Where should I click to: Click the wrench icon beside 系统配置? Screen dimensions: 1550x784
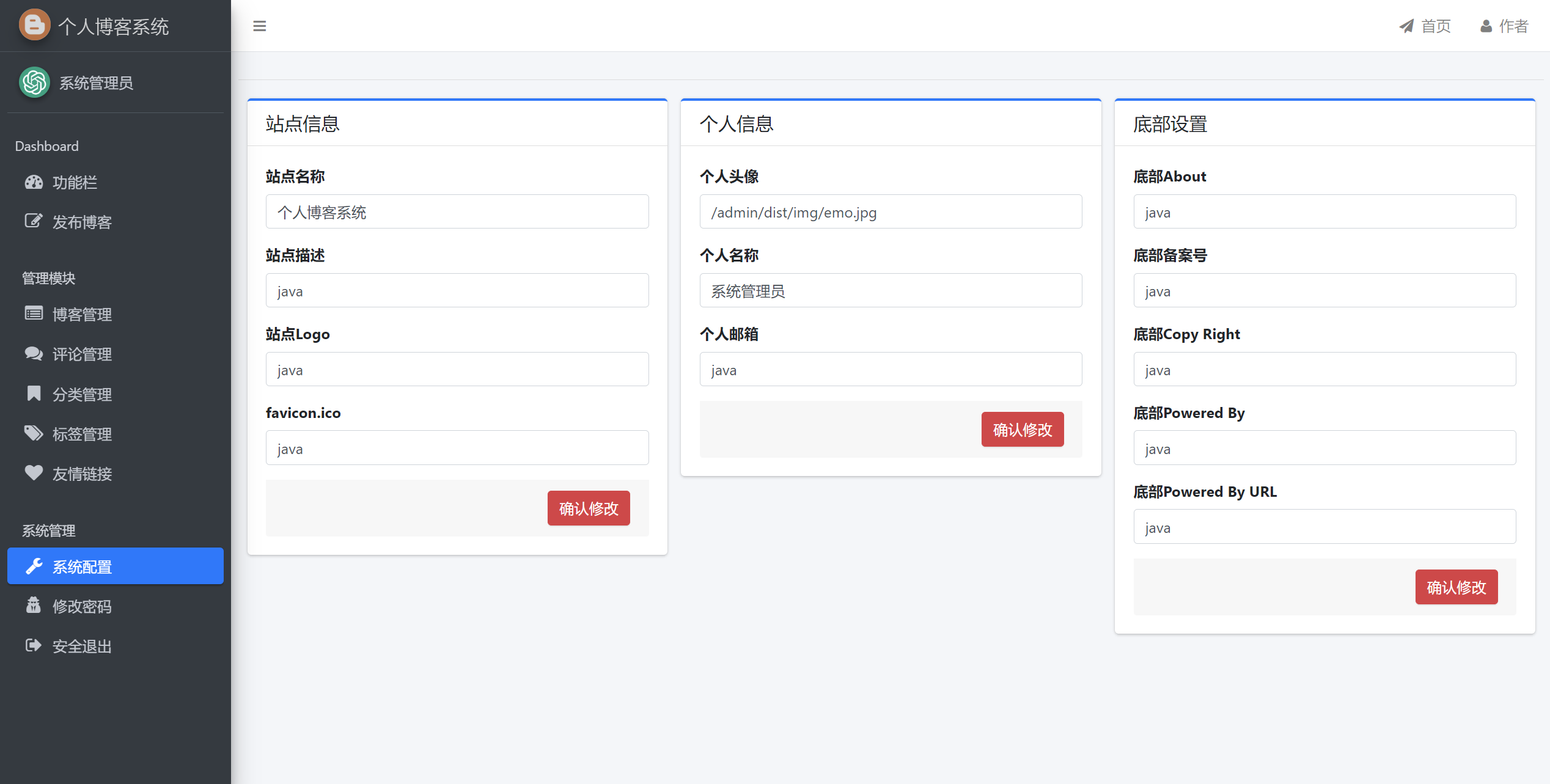pyautogui.click(x=34, y=566)
